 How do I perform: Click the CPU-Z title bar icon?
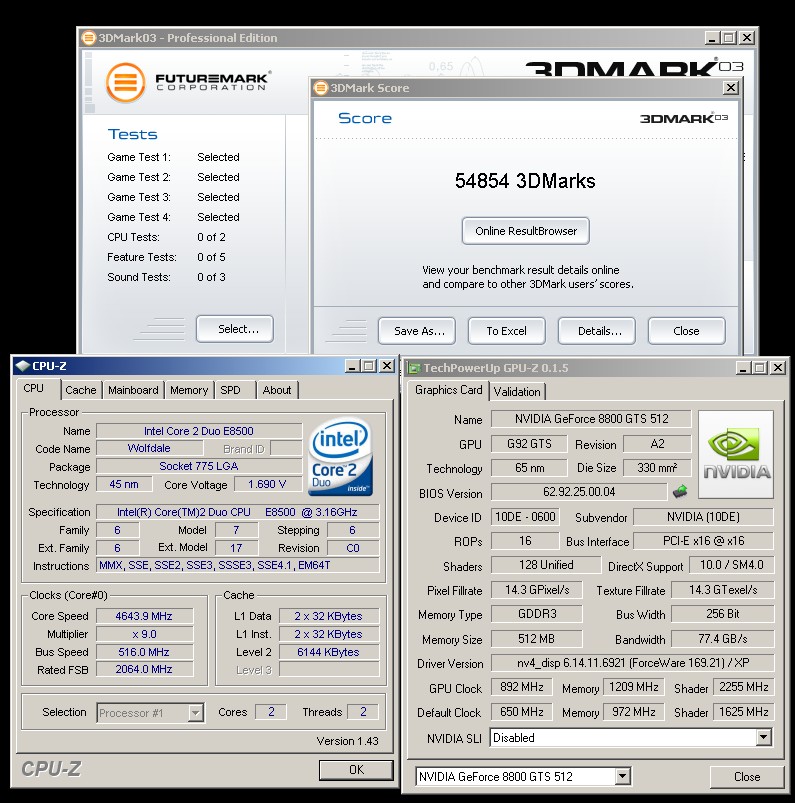(23, 366)
